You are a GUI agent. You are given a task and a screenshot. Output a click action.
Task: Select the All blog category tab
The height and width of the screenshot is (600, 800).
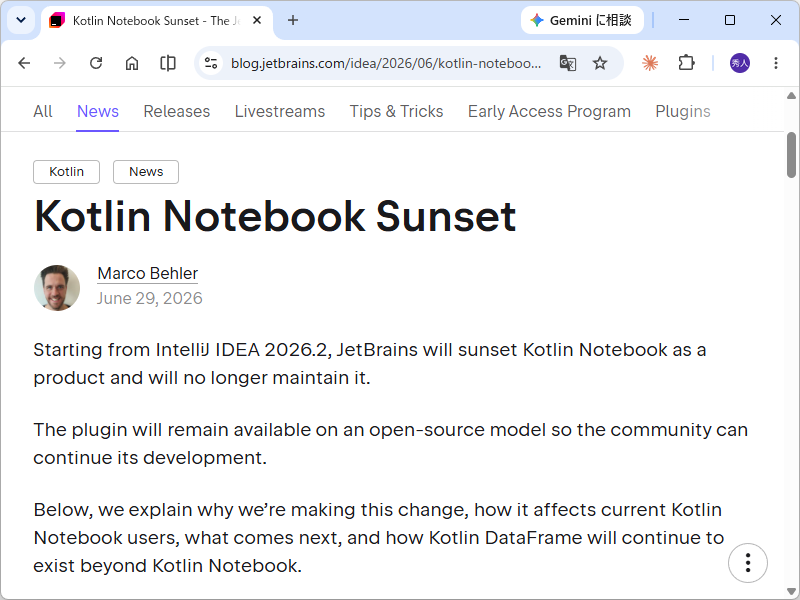(43, 111)
